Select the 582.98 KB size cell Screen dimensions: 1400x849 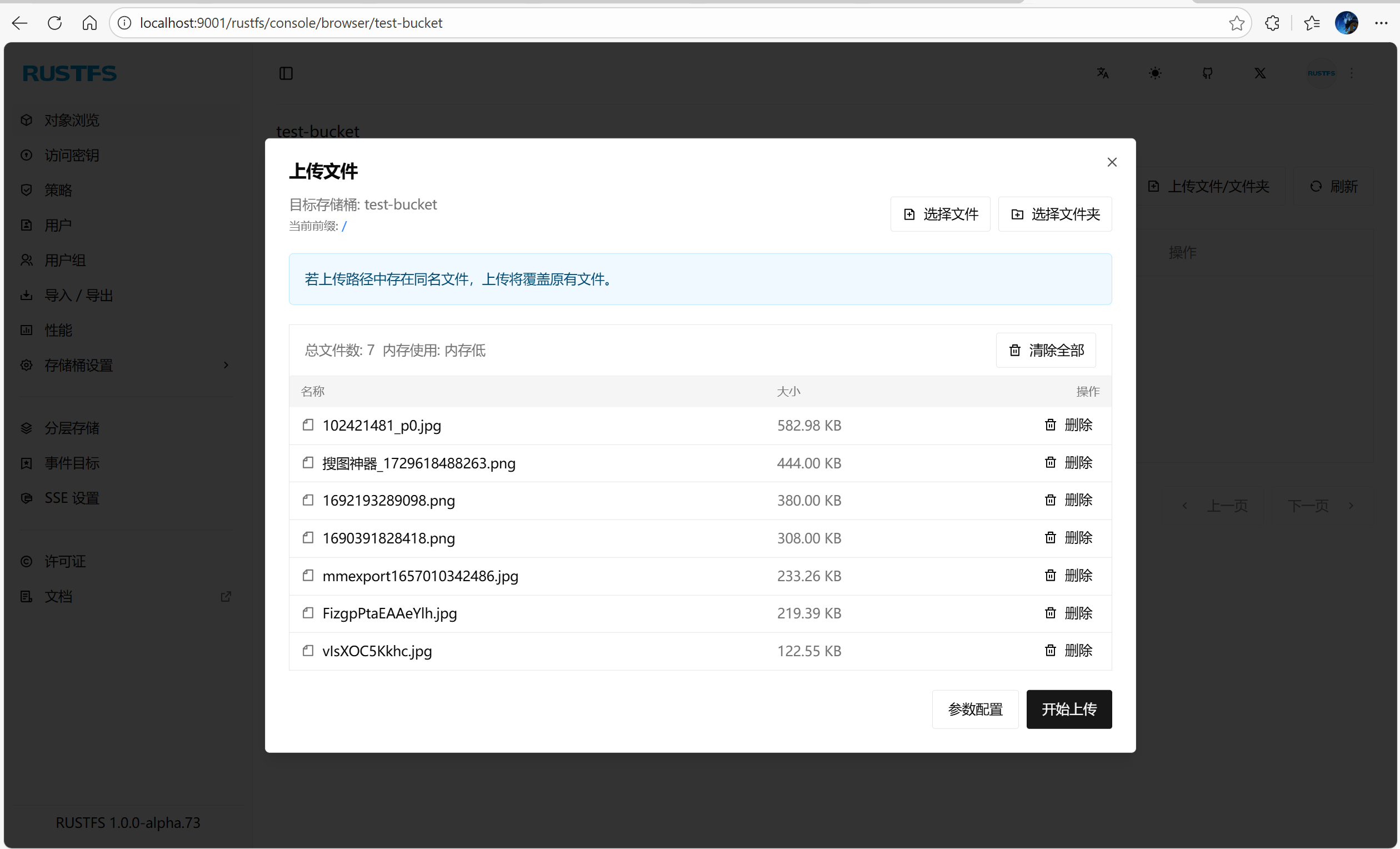809,426
